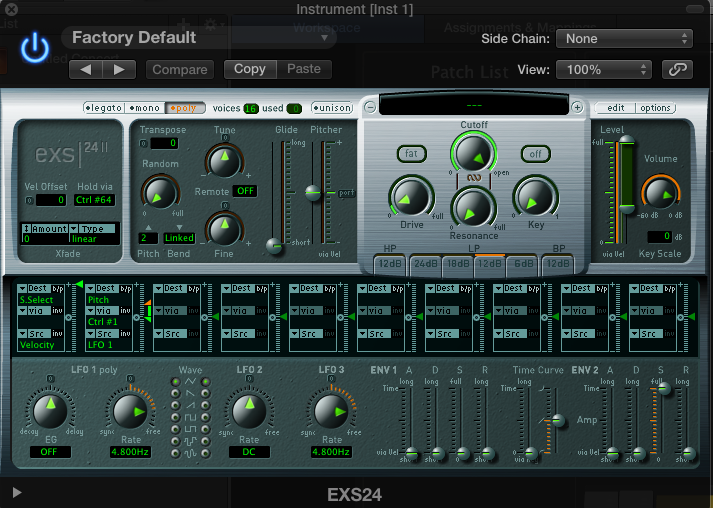The width and height of the screenshot is (713, 508).
Task: Click the LFO 2 Rate knob
Action: point(249,411)
